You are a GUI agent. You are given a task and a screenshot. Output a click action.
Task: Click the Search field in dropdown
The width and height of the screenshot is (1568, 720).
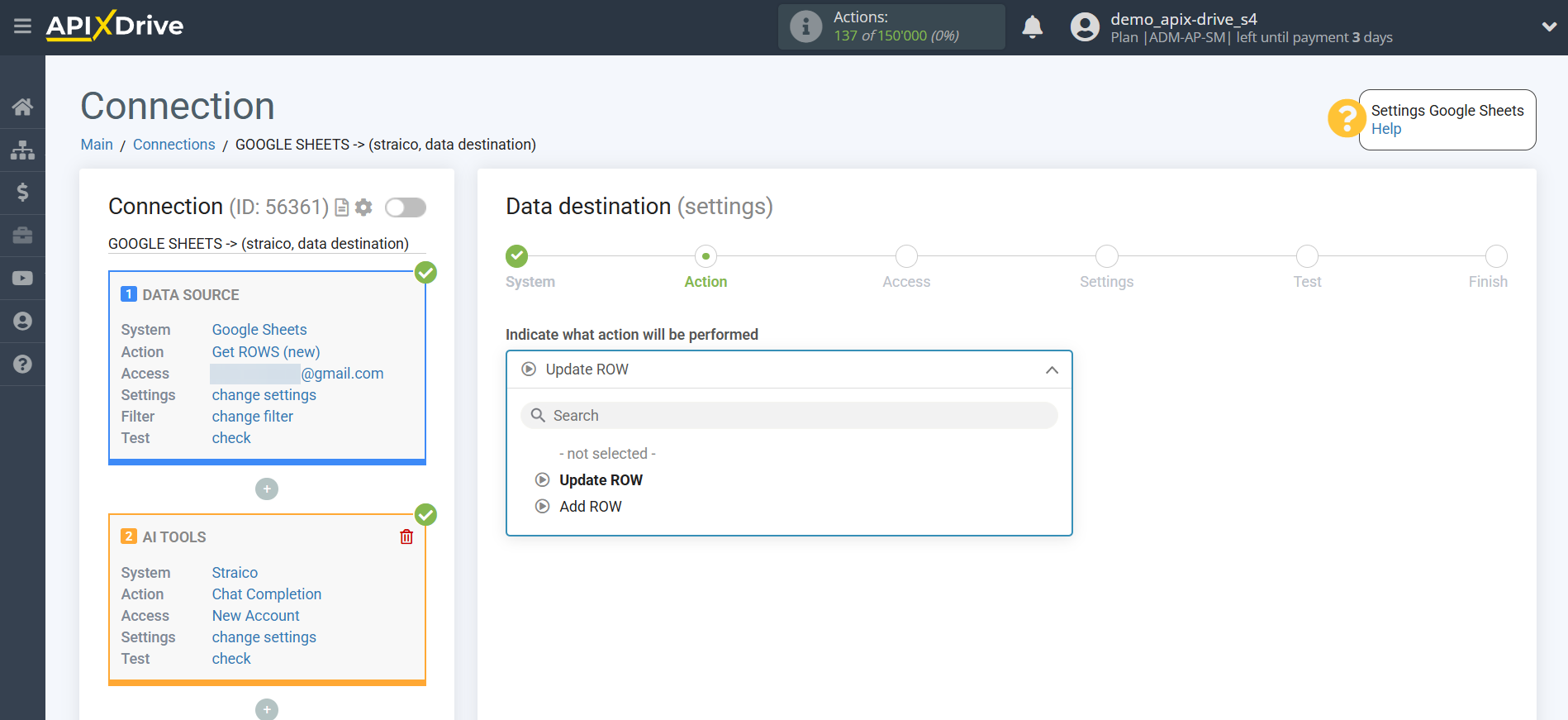click(789, 416)
